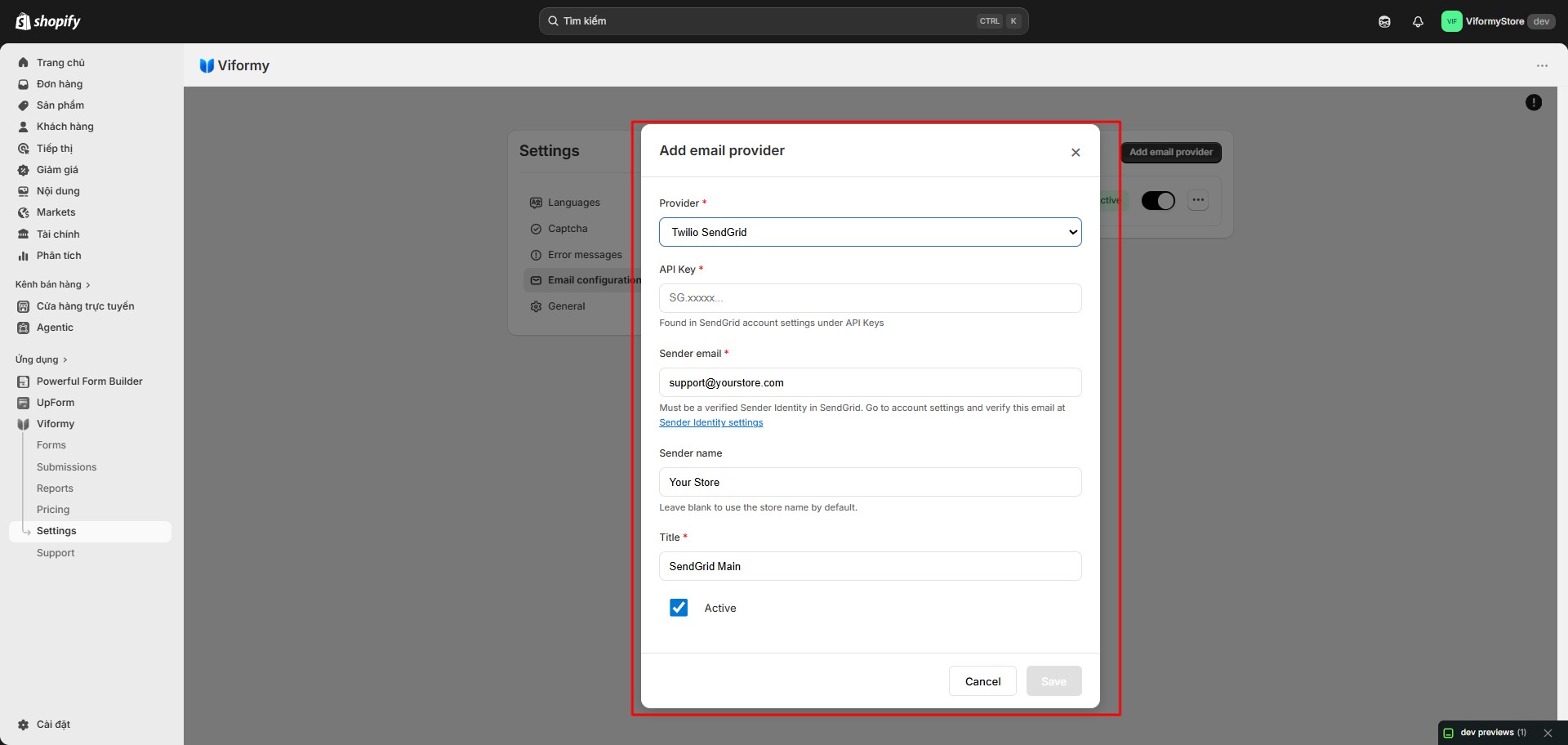Click the Viformy logo in page header

207,65
